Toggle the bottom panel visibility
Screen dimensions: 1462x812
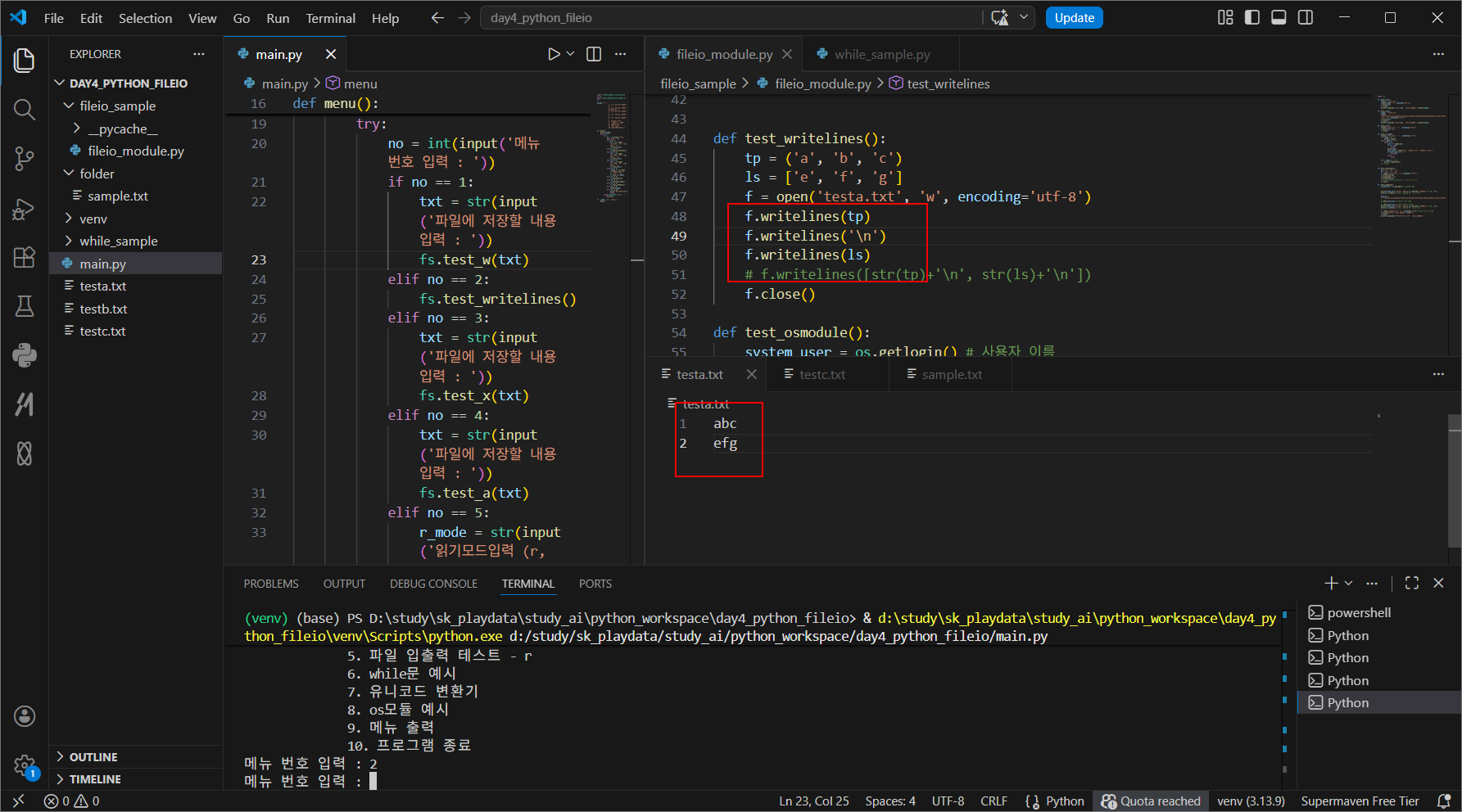[1279, 18]
